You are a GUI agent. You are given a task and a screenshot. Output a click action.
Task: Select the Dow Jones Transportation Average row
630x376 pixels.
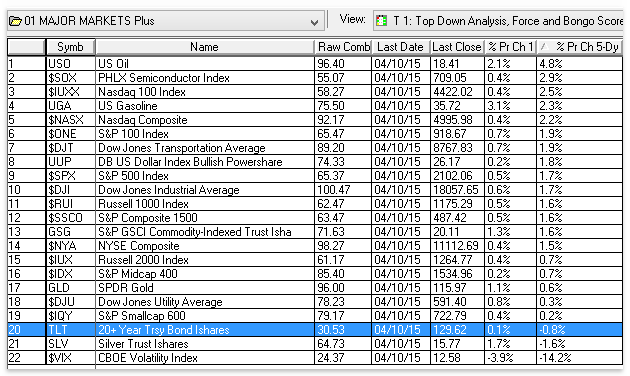tap(315, 148)
